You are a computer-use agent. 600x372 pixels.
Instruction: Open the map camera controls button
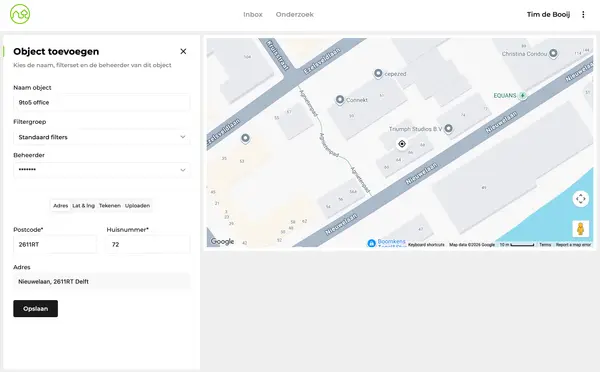coord(580,199)
